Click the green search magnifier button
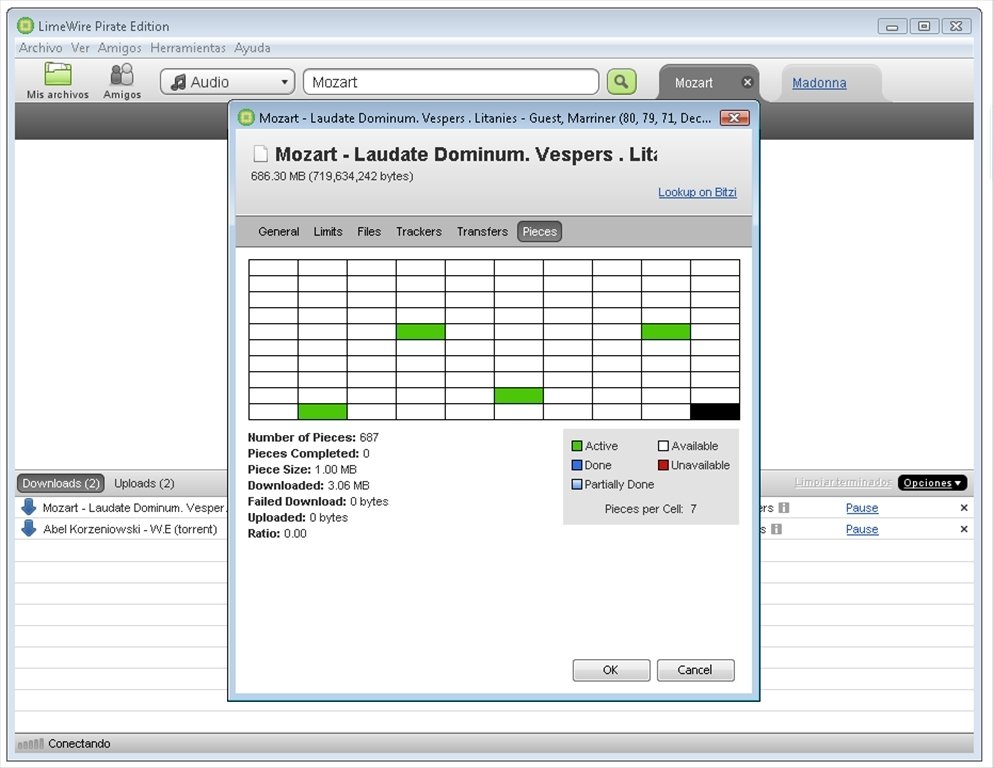993x768 pixels. click(621, 82)
